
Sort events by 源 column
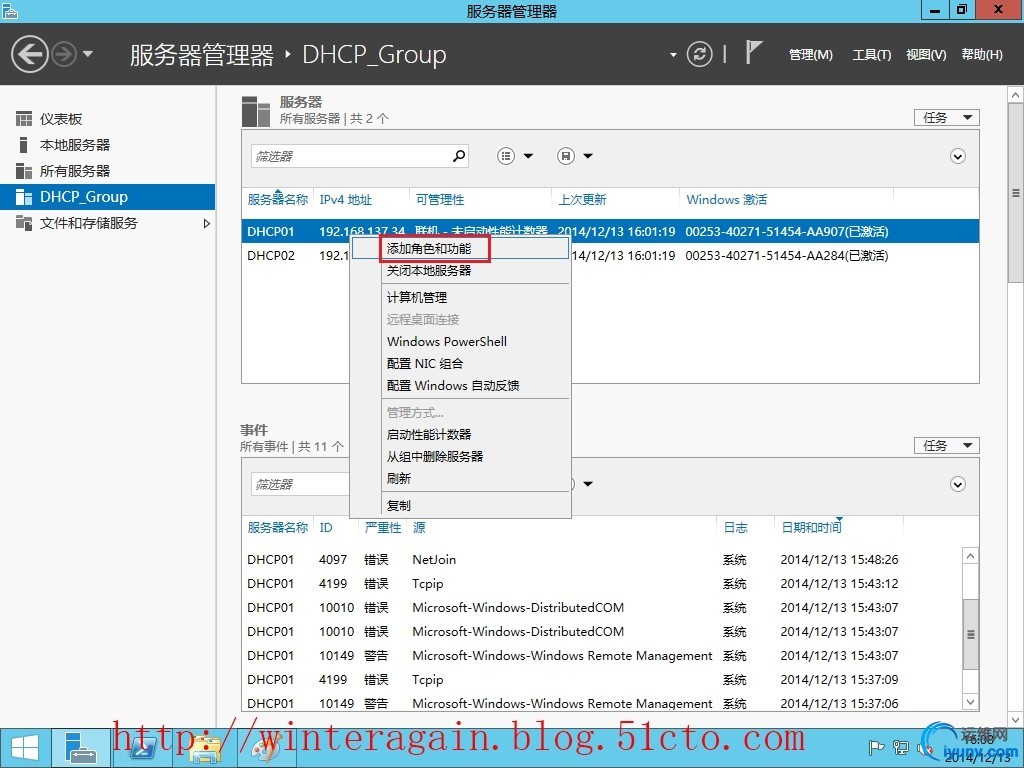[x=419, y=528]
